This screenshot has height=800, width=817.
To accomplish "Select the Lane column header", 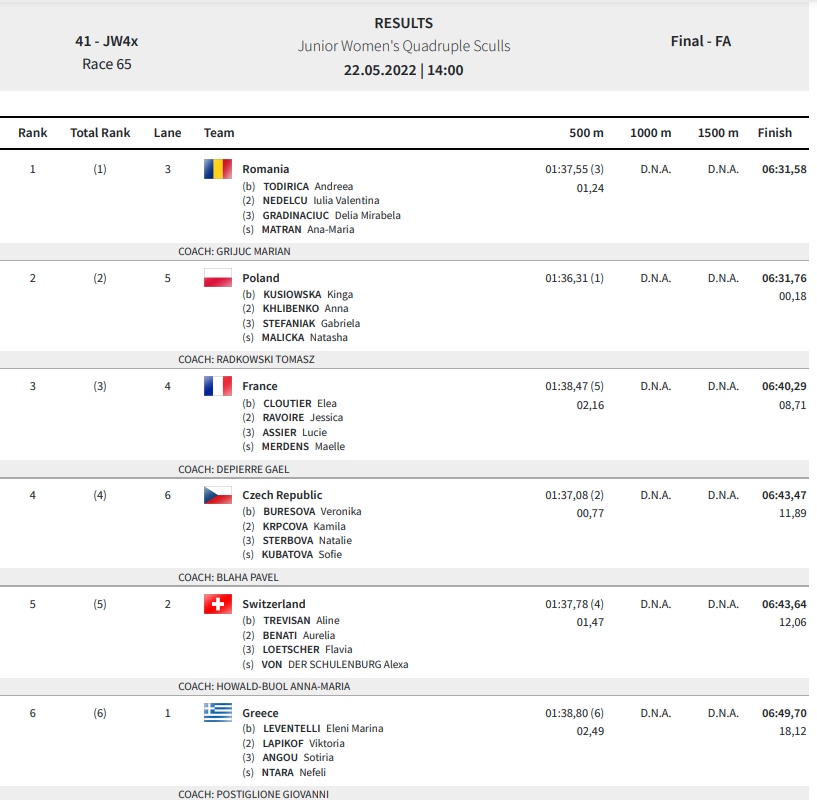I will click(167, 133).
